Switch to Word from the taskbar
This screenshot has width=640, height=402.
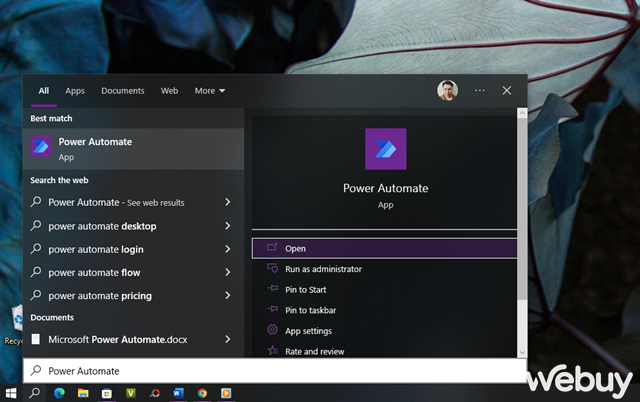[x=178, y=393]
